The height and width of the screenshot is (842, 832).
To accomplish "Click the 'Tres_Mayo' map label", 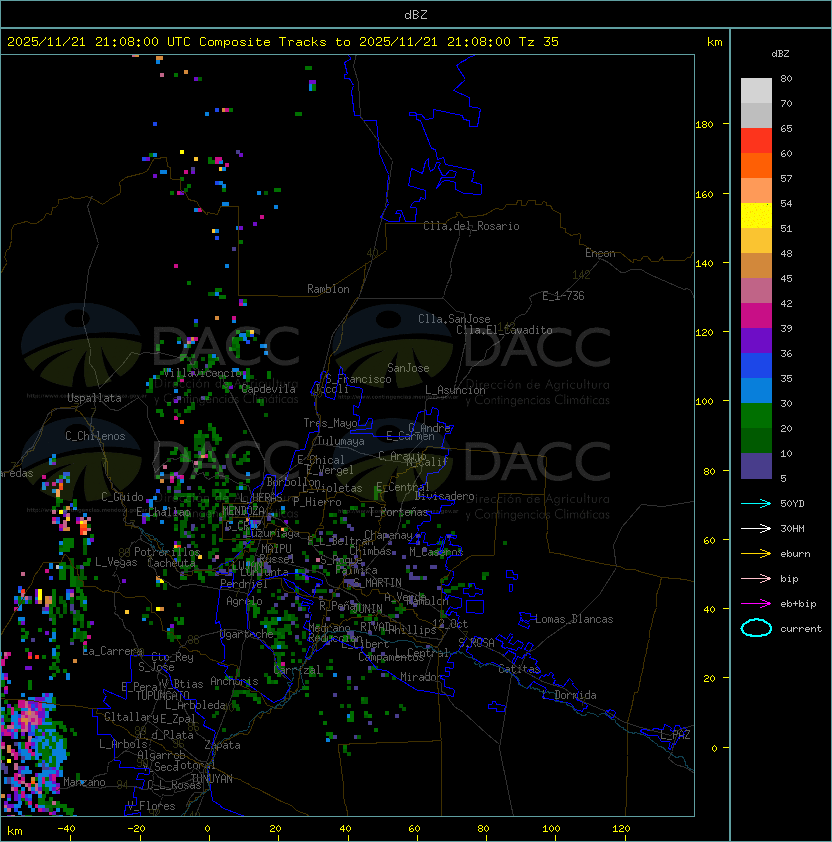I will [330, 423].
